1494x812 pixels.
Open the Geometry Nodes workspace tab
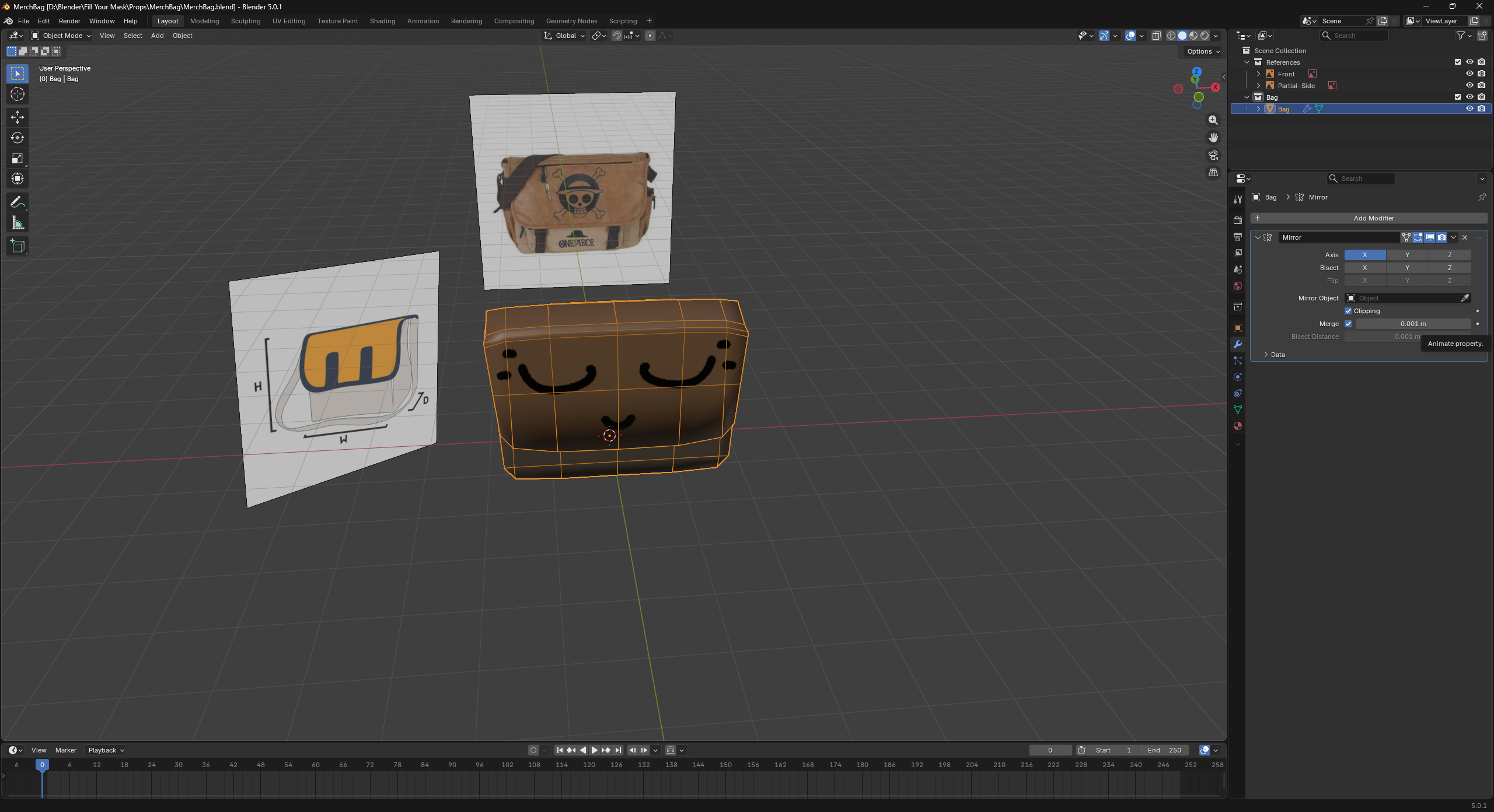tap(572, 21)
